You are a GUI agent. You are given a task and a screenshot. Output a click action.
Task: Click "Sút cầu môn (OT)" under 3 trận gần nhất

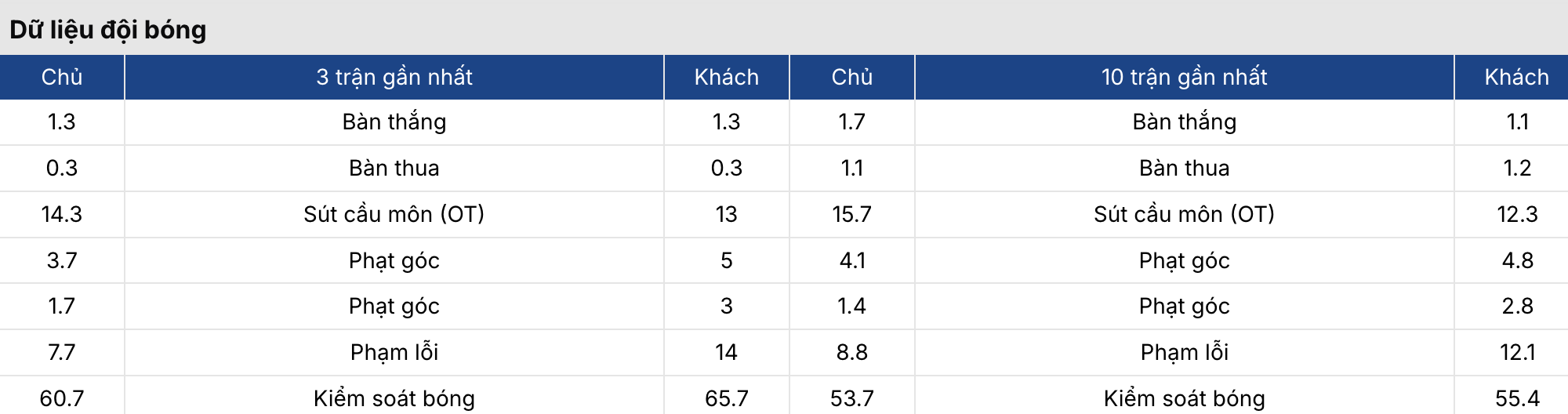point(394,214)
